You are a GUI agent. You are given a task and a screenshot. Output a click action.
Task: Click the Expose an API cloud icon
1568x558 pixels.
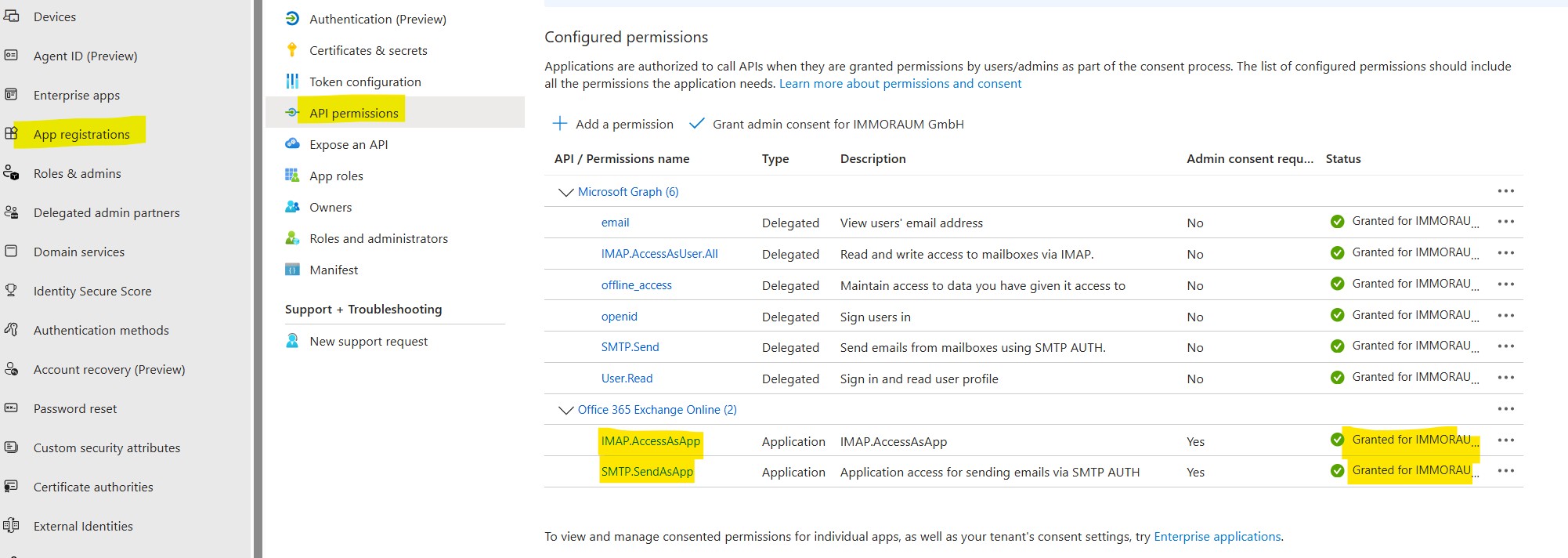[292, 143]
